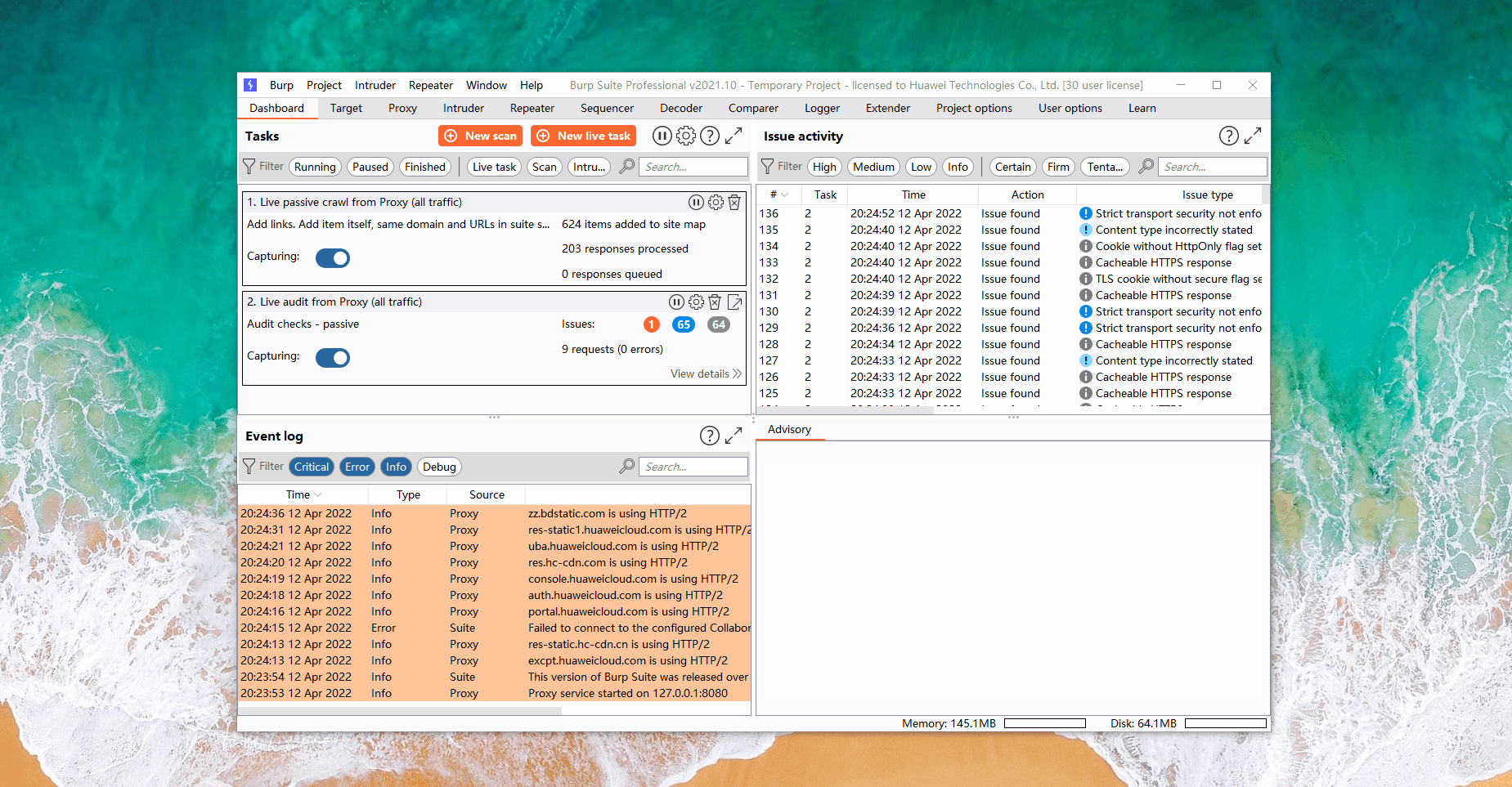Toggle Capturing switch for passive crawl task

coord(333,258)
